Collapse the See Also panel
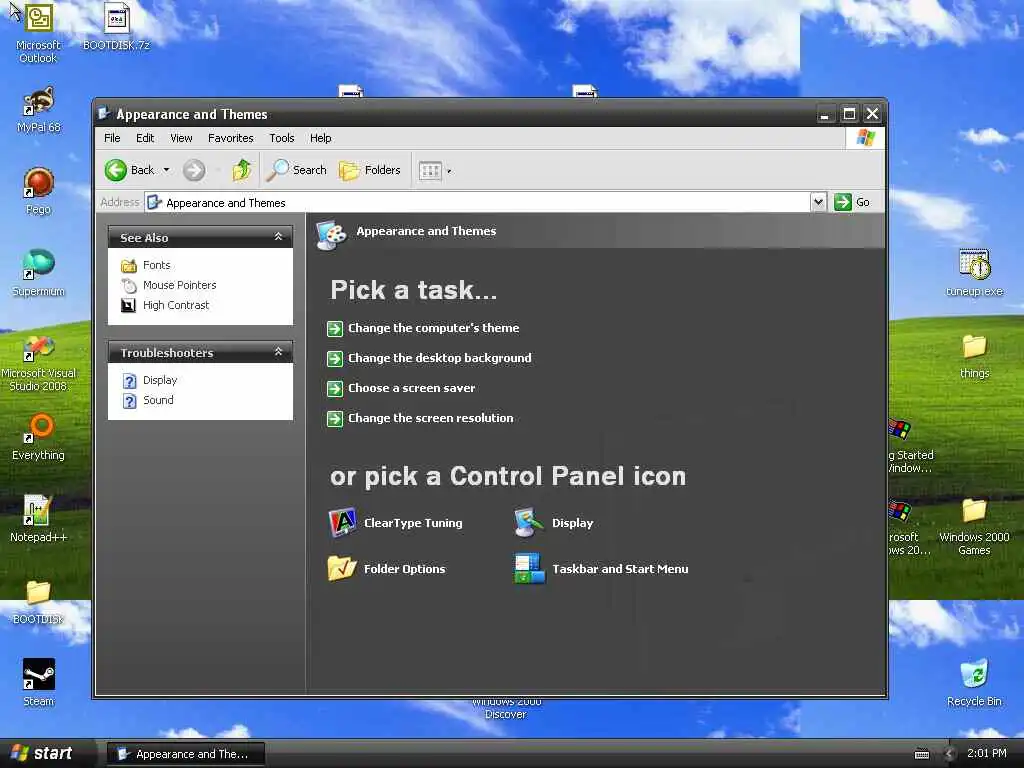This screenshot has height=768, width=1024. (278, 237)
